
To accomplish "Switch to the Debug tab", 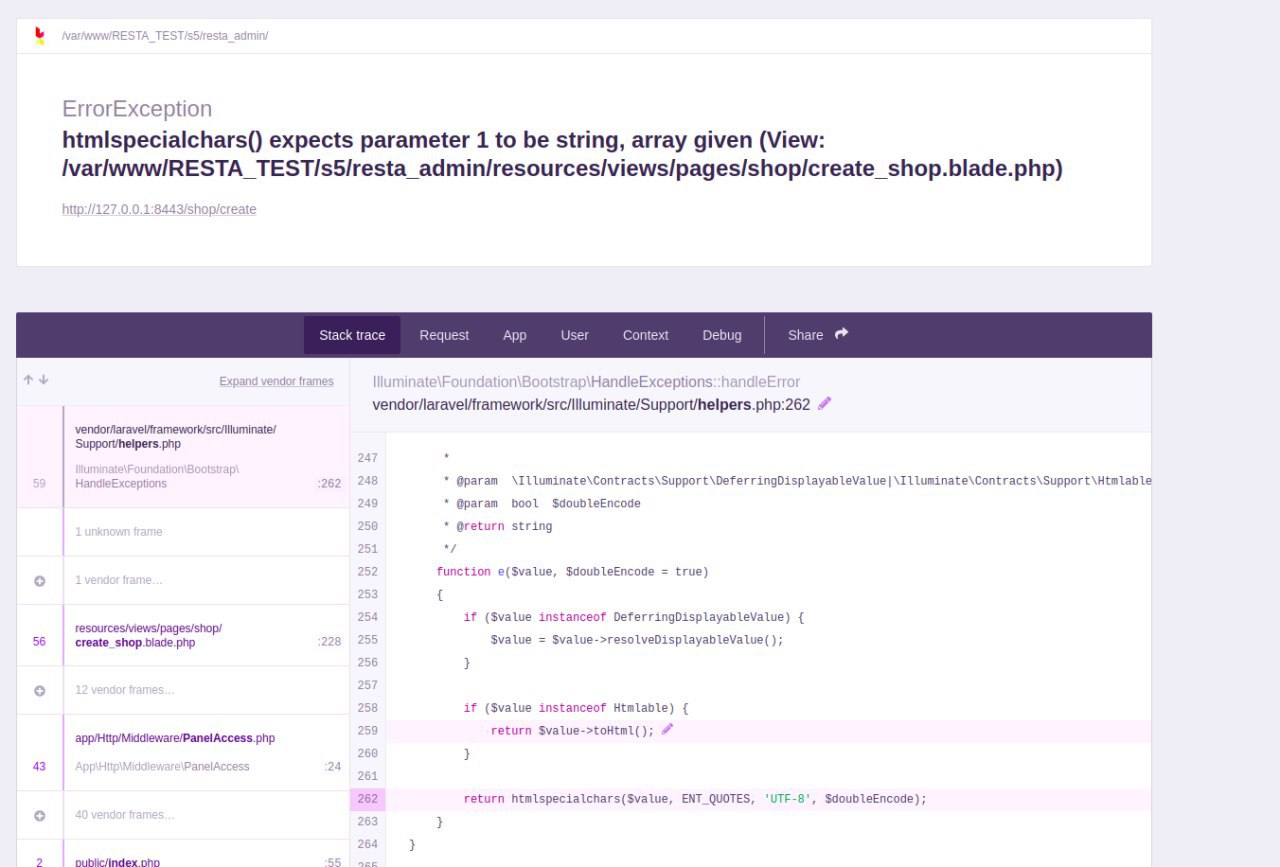I will click(x=722, y=335).
